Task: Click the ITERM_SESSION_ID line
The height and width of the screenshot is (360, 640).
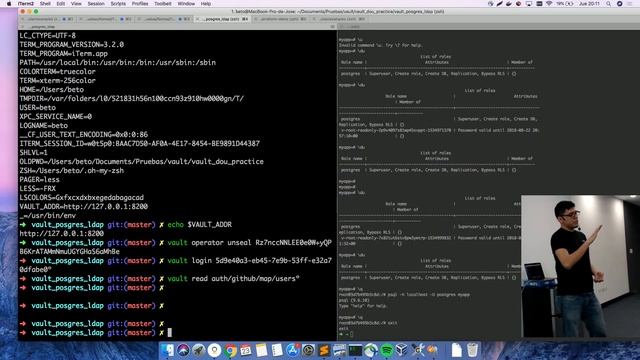Action: pos(140,144)
